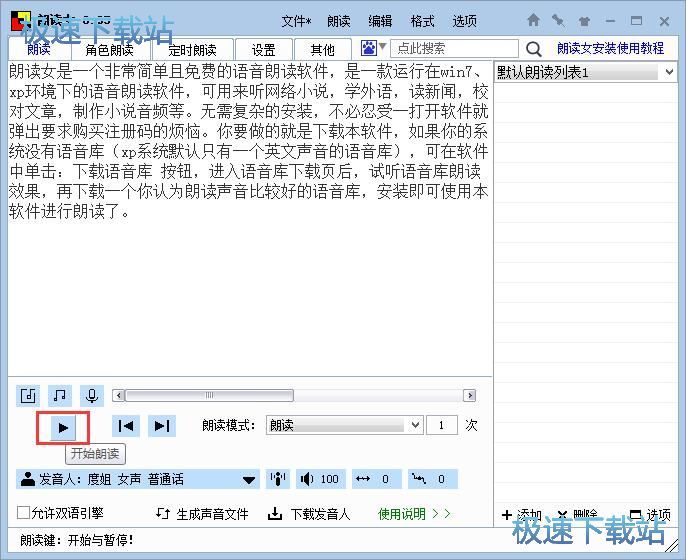
Task: Open 朗读女安装使用教程 link
Action: [x=610, y=48]
